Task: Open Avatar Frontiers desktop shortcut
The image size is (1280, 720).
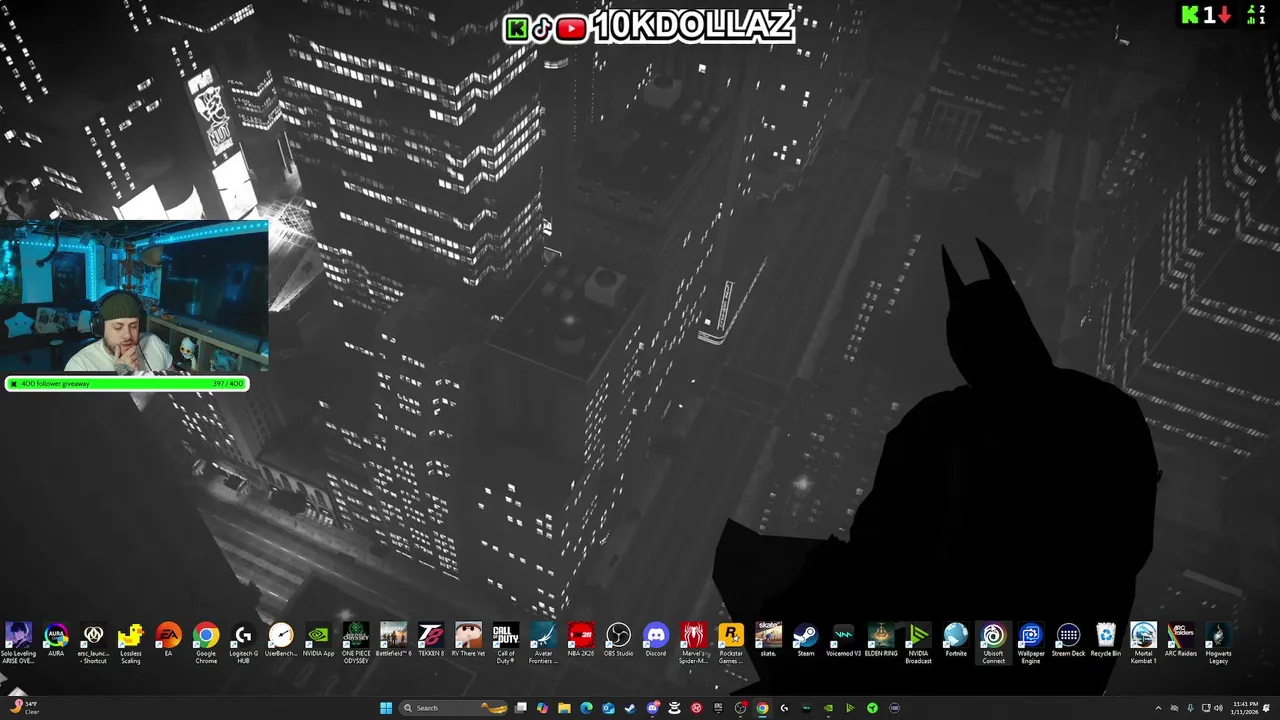Action: pyautogui.click(x=543, y=643)
